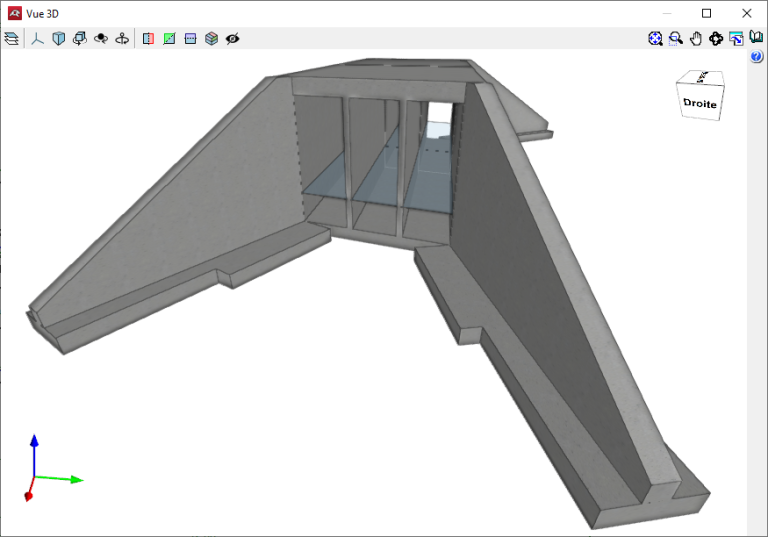Activate the hand pan tool
The width and height of the screenshot is (768, 537).
pos(696,38)
